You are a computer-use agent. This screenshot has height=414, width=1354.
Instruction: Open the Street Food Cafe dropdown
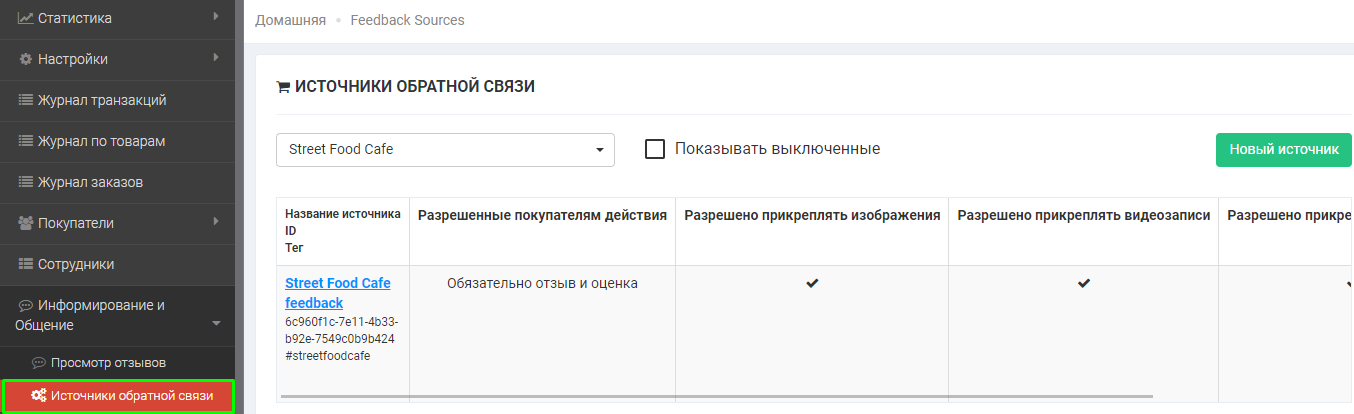(445, 150)
